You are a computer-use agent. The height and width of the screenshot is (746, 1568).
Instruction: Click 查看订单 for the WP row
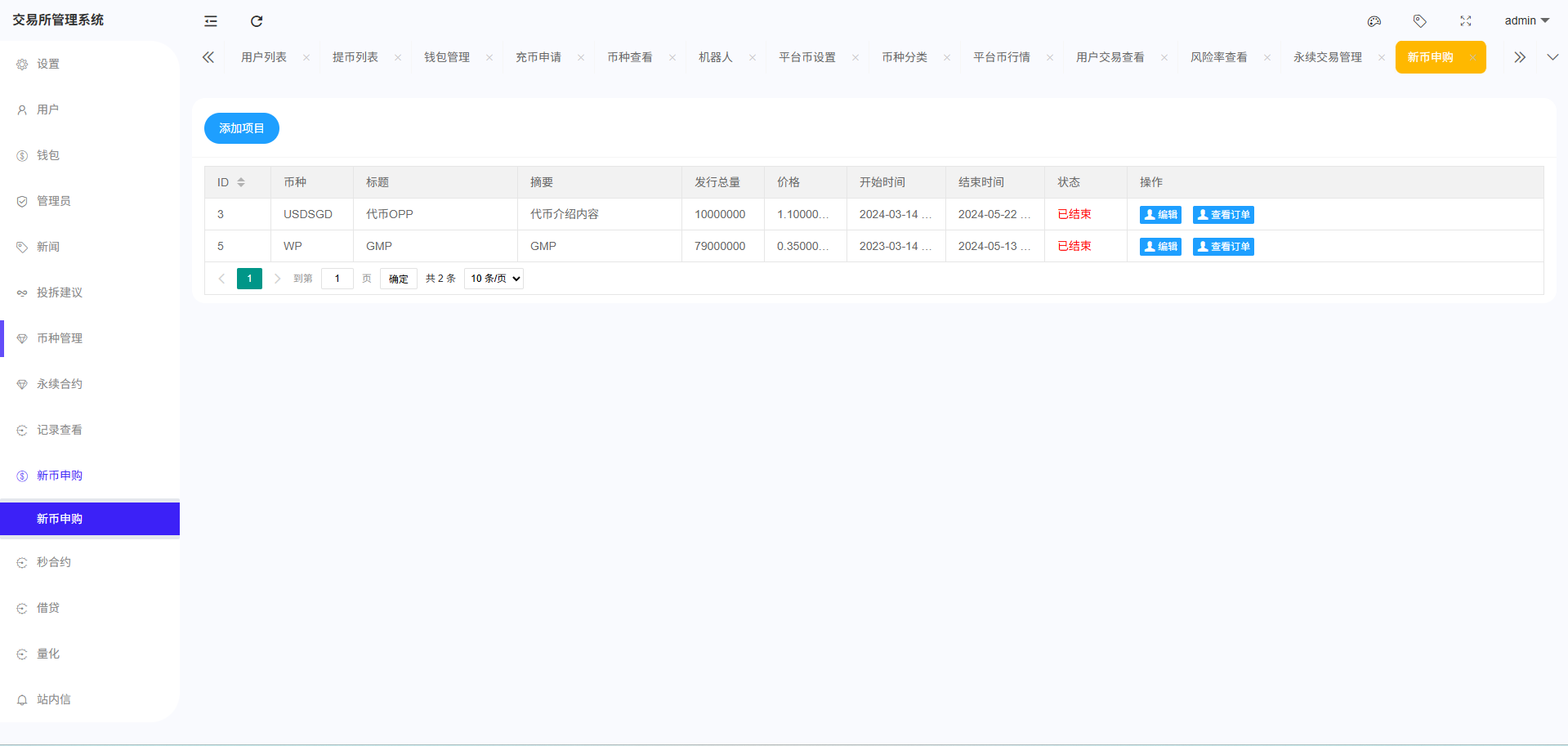[1223, 247]
